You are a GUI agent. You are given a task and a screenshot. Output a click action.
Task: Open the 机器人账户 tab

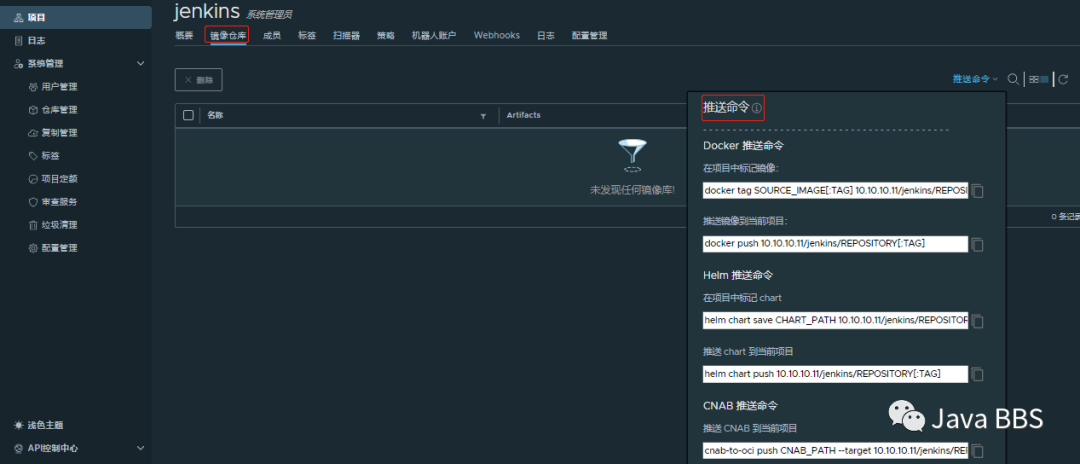click(x=434, y=36)
